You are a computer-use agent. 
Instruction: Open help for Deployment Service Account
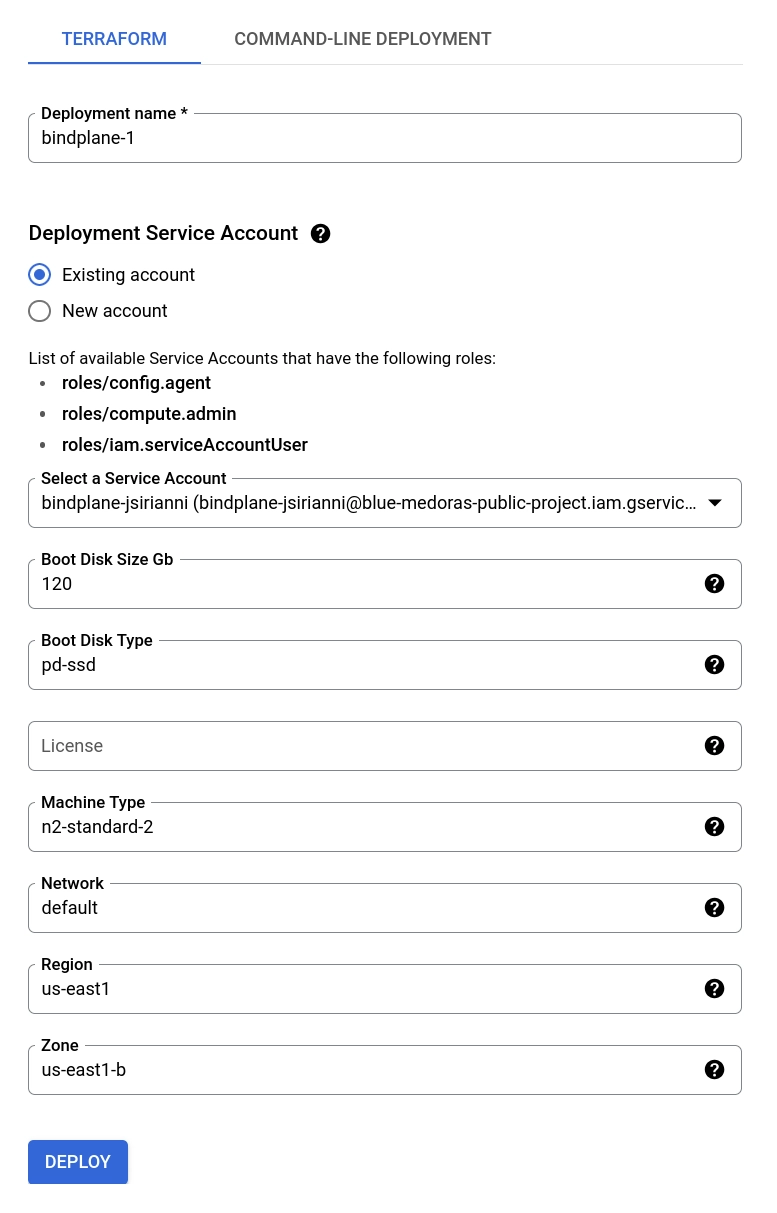click(x=320, y=234)
